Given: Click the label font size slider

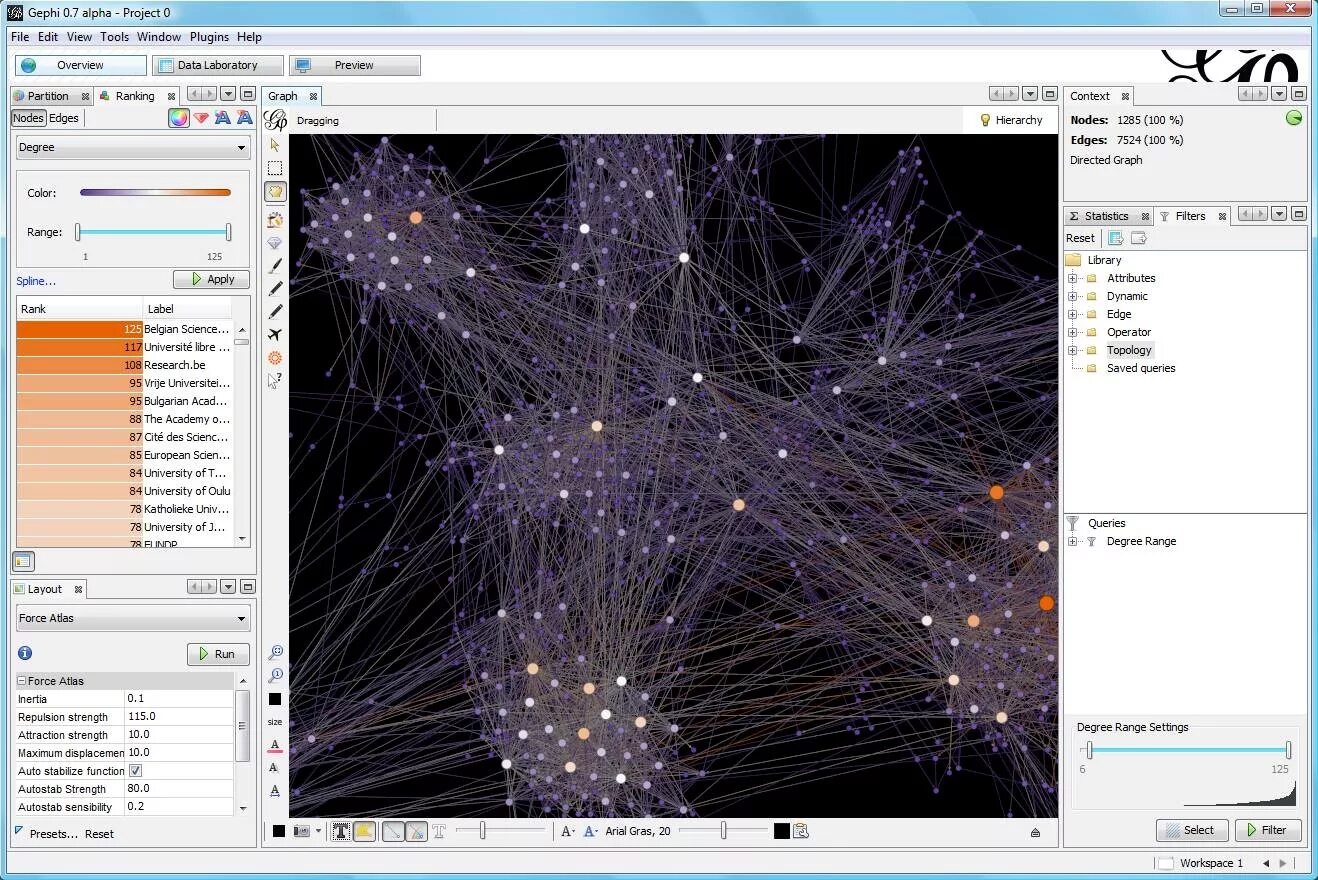Looking at the screenshot, I should (x=725, y=831).
